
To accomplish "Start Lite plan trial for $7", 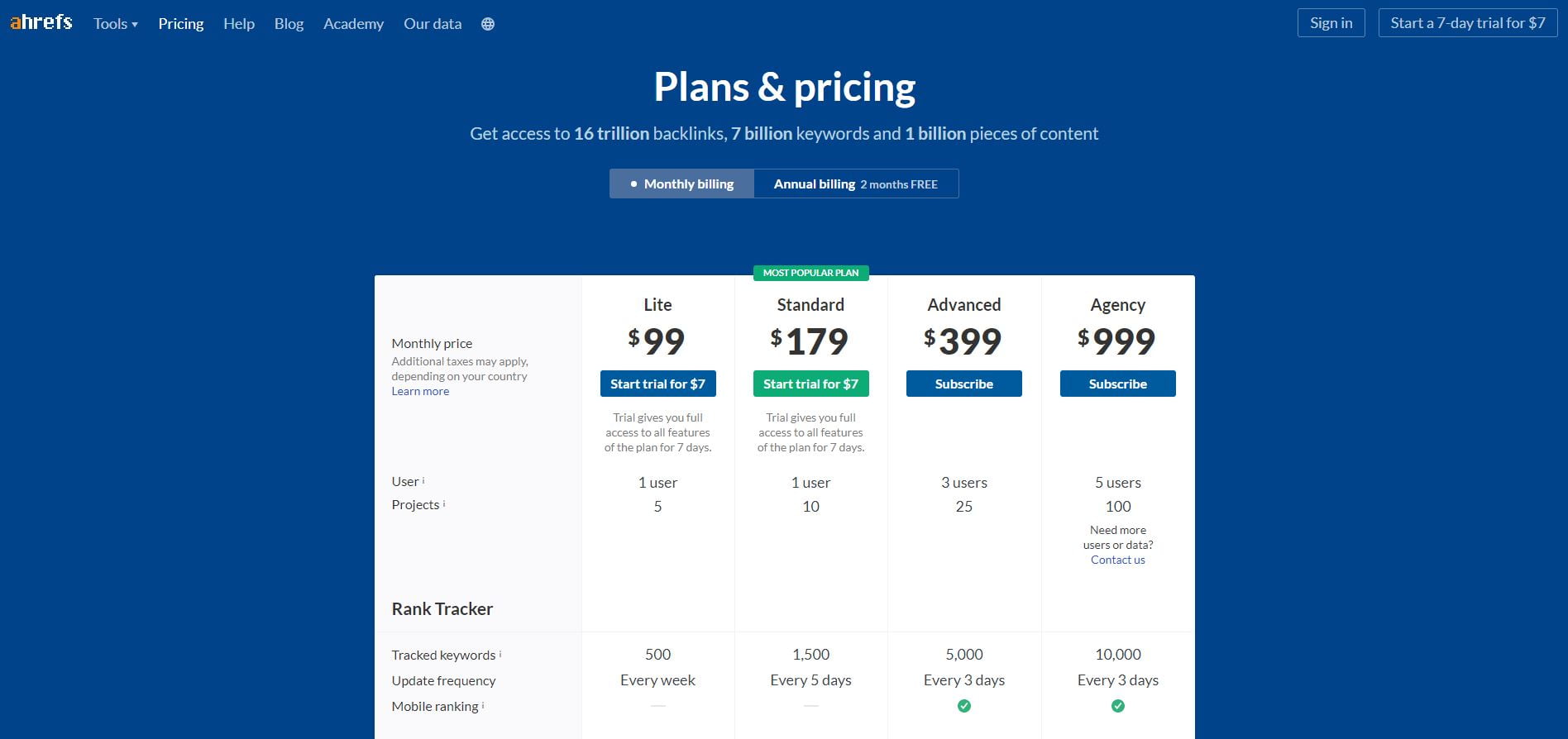I will coord(657,384).
